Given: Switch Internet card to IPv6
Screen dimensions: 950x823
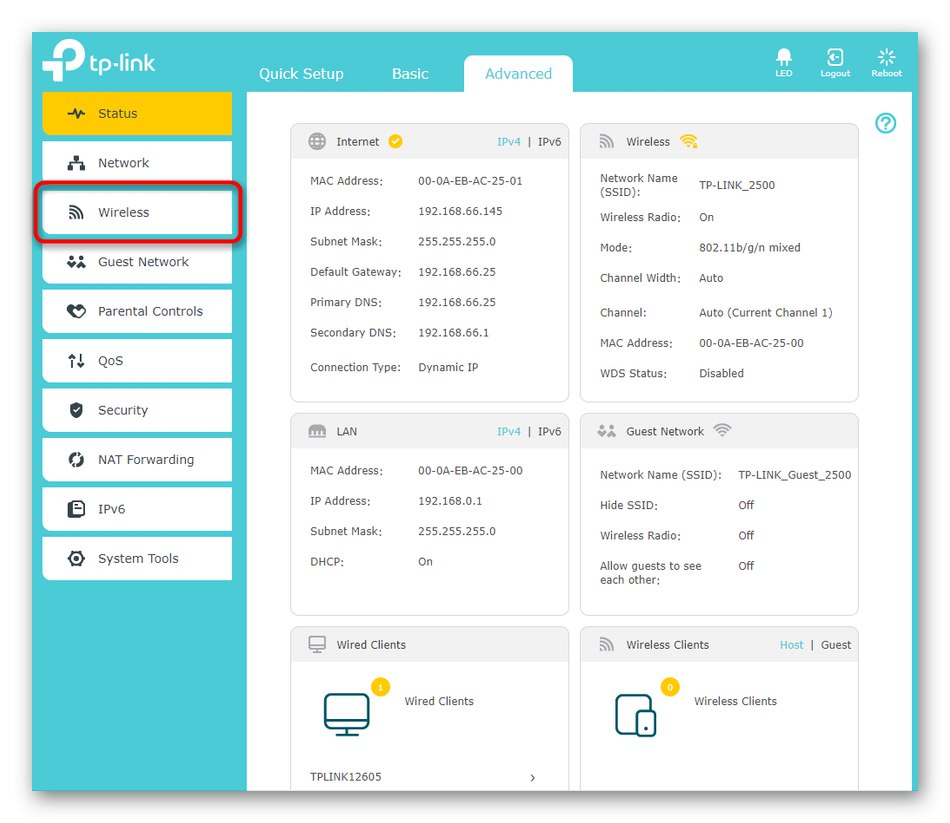Looking at the screenshot, I should (x=549, y=142).
